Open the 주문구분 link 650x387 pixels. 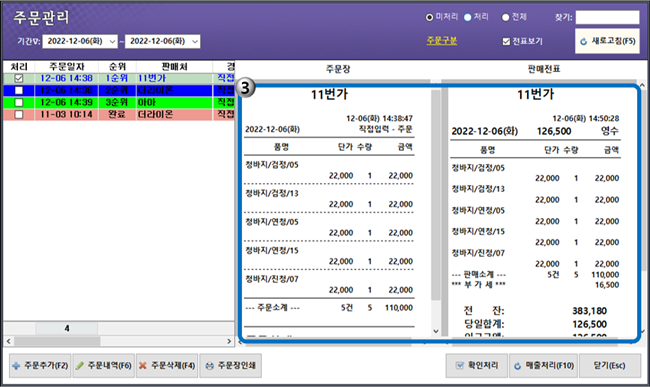pyautogui.click(x=442, y=41)
